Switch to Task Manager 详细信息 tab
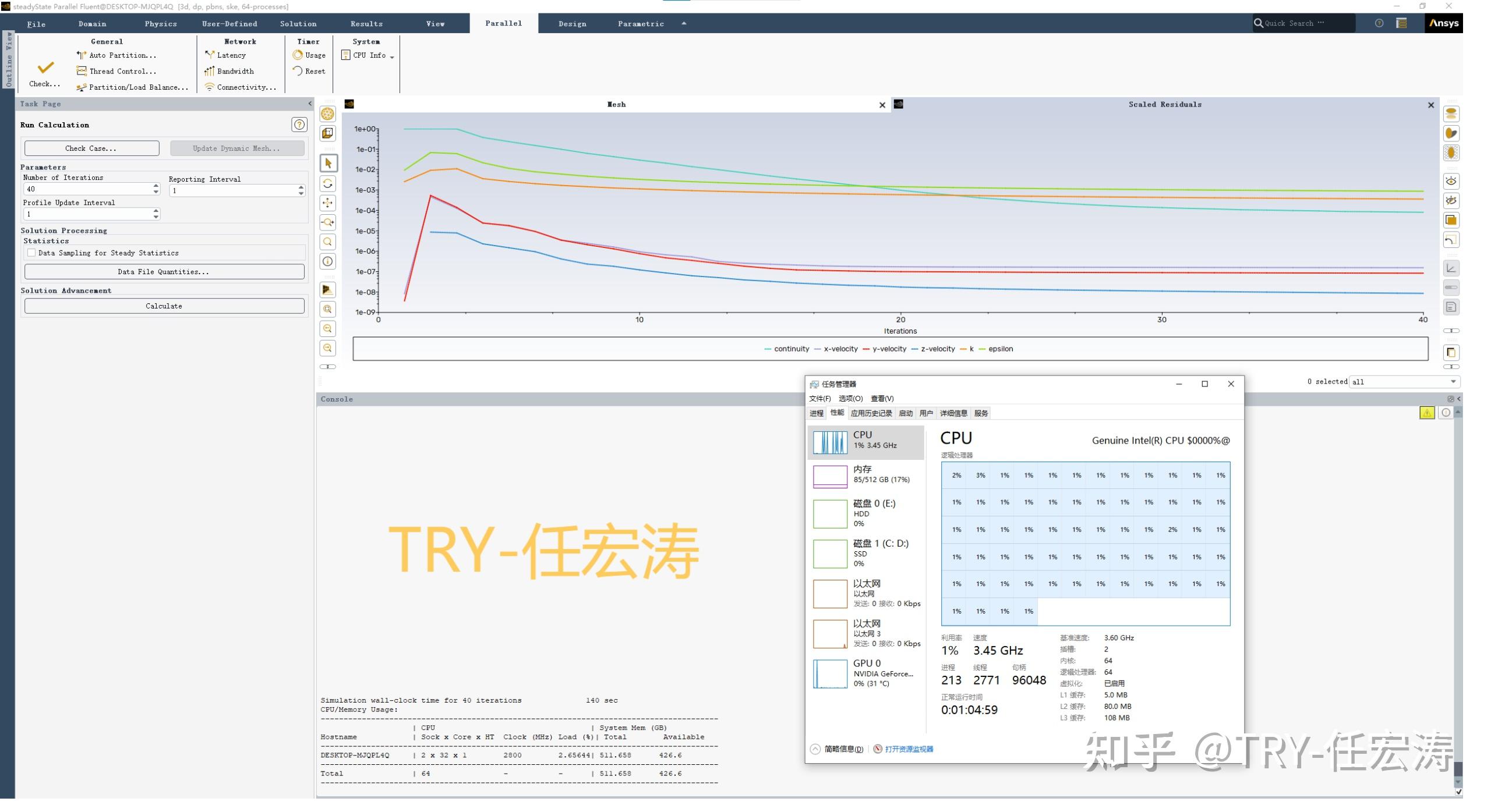1491x812 pixels. pyautogui.click(x=953, y=413)
